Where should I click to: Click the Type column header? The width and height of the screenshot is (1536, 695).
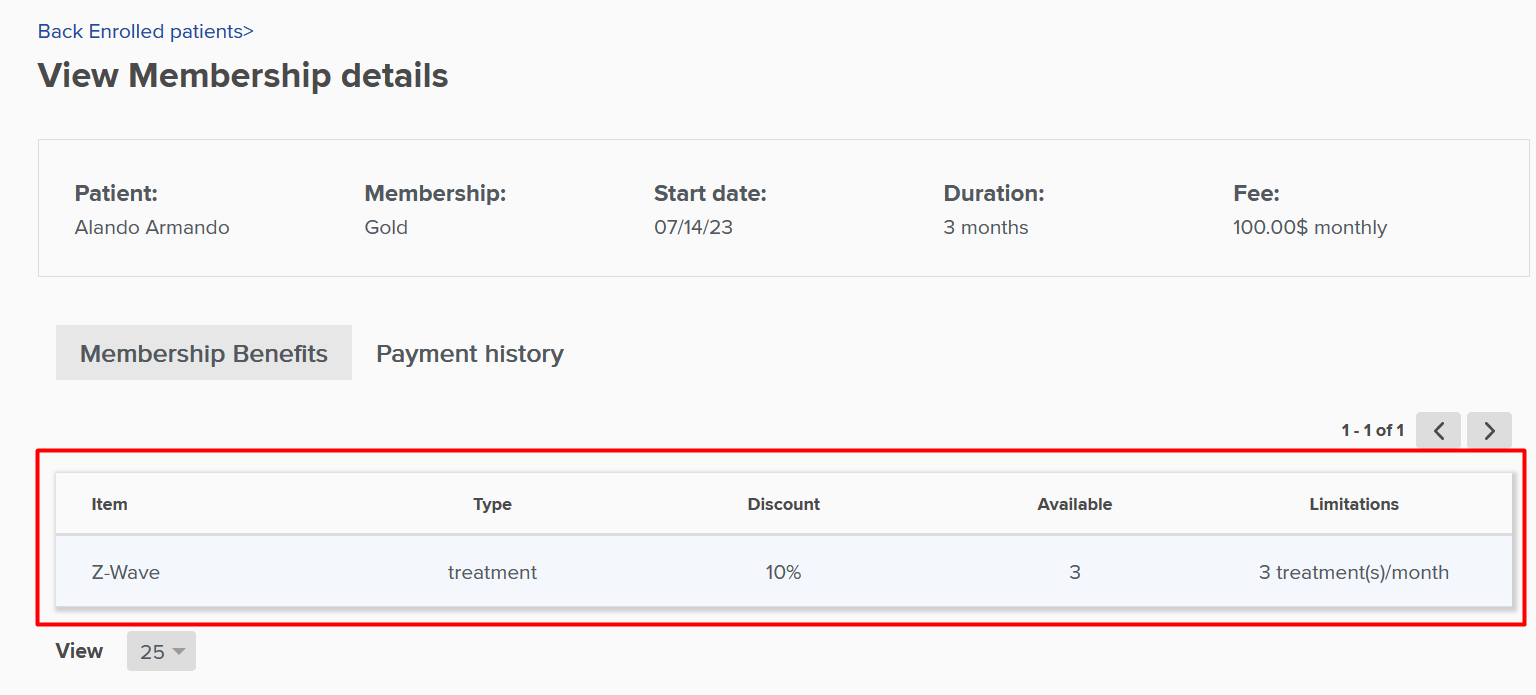492,504
